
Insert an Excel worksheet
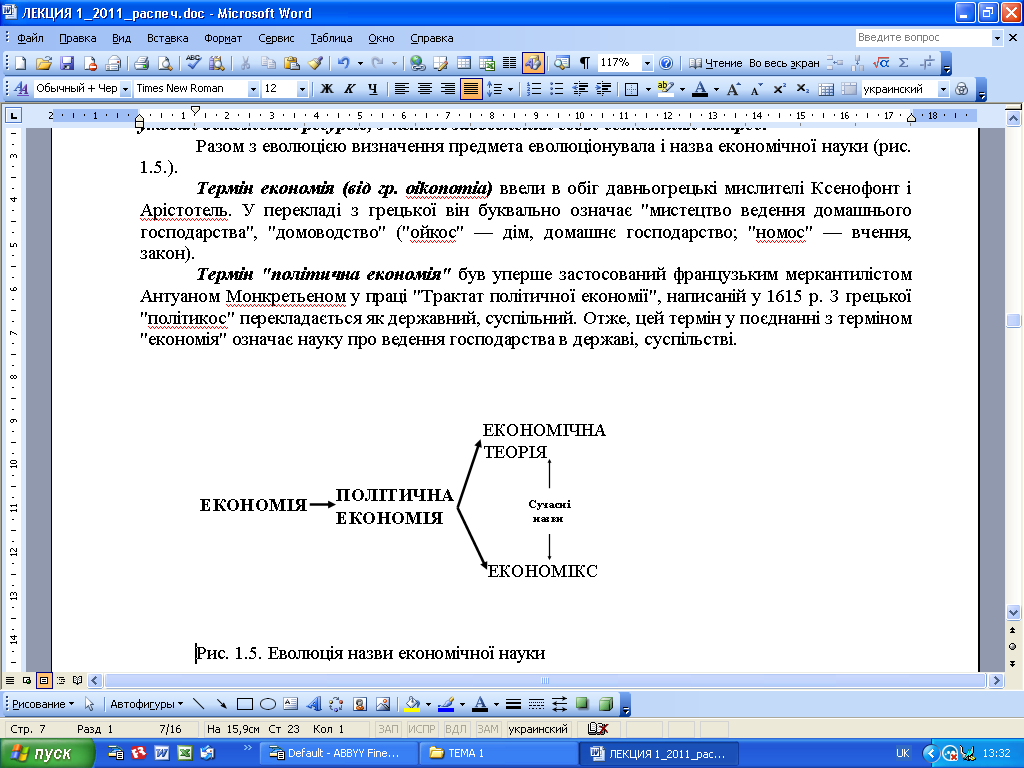coord(487,63)
